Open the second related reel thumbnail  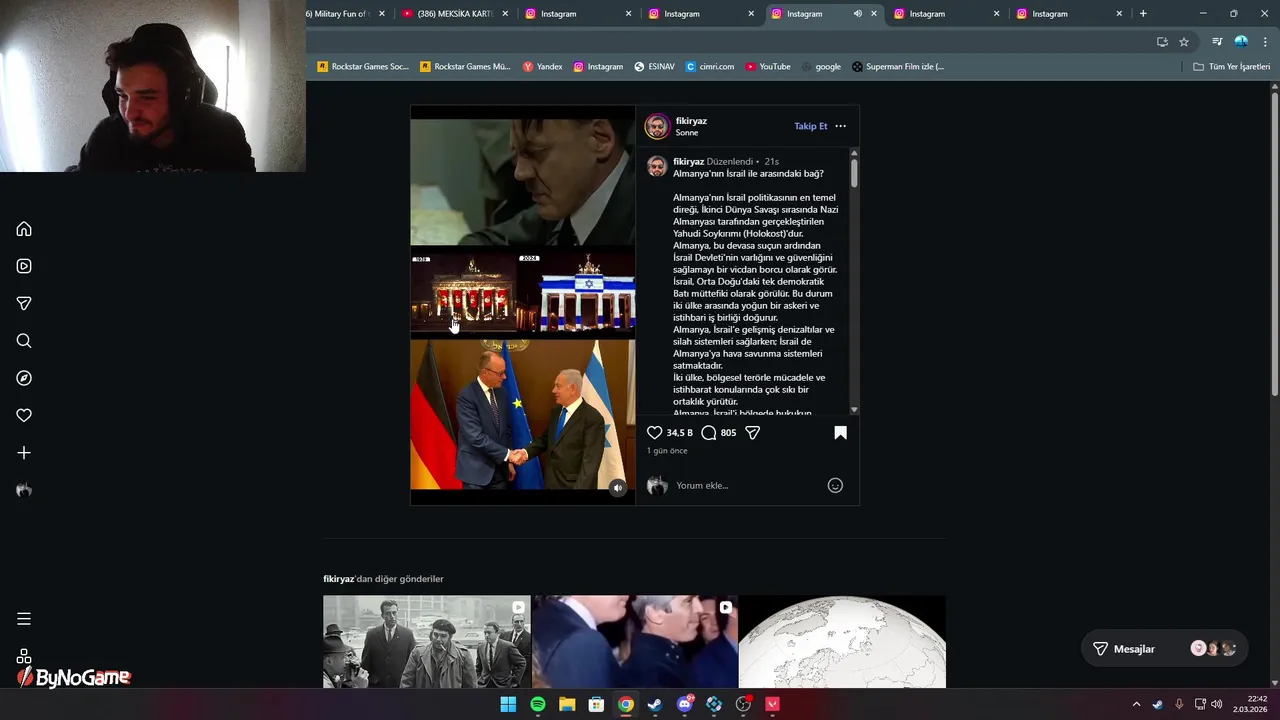(635, 642)
